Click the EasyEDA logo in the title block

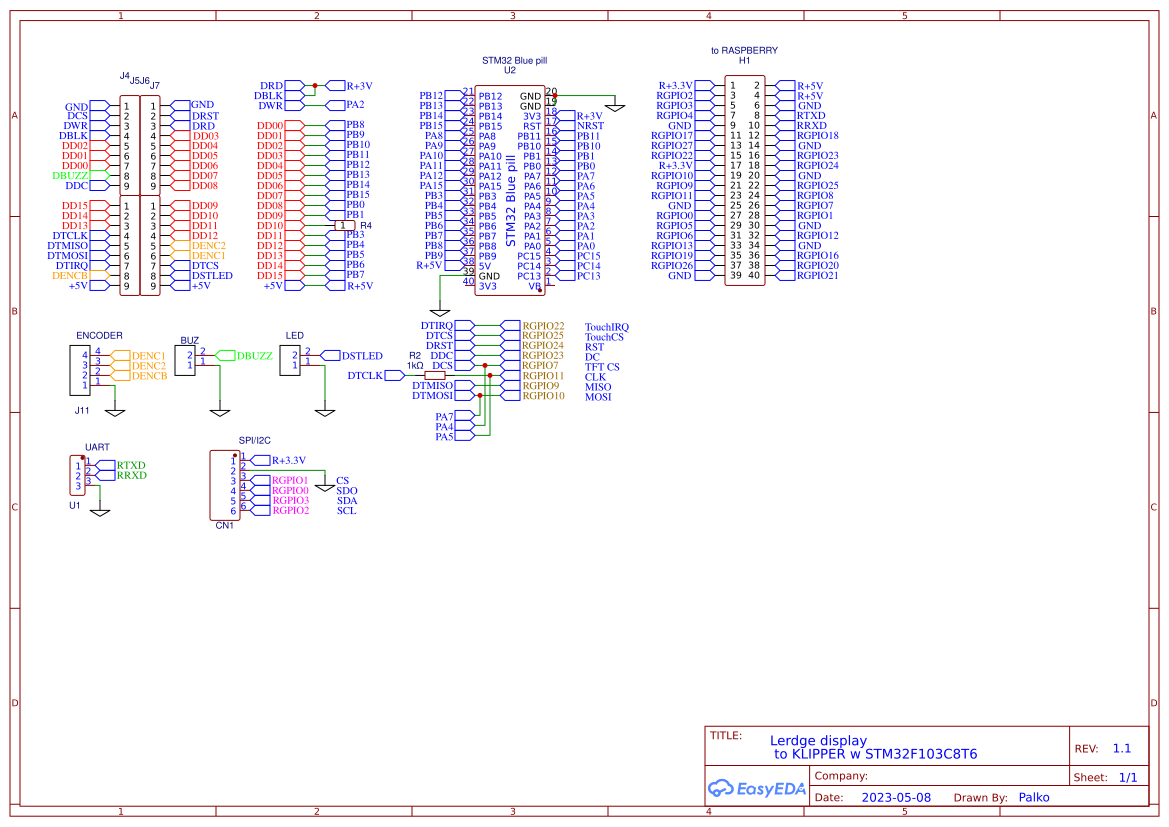755,789
